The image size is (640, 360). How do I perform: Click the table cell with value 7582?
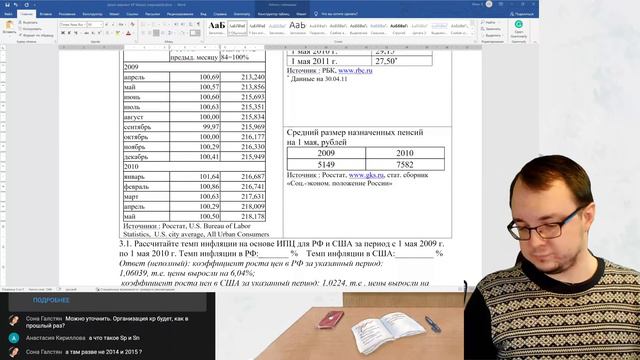pos(405,164)
